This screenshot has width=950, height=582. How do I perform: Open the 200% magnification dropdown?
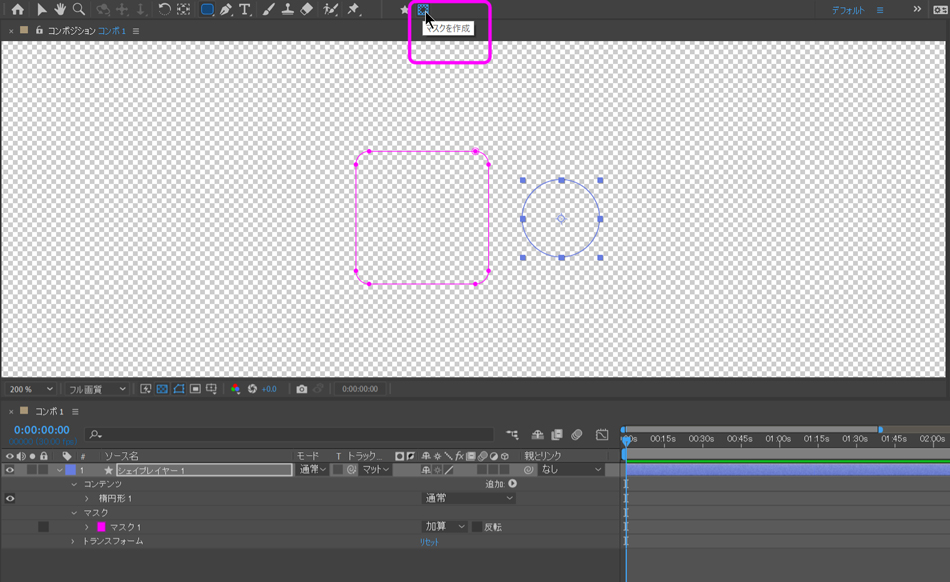[29, 389]
